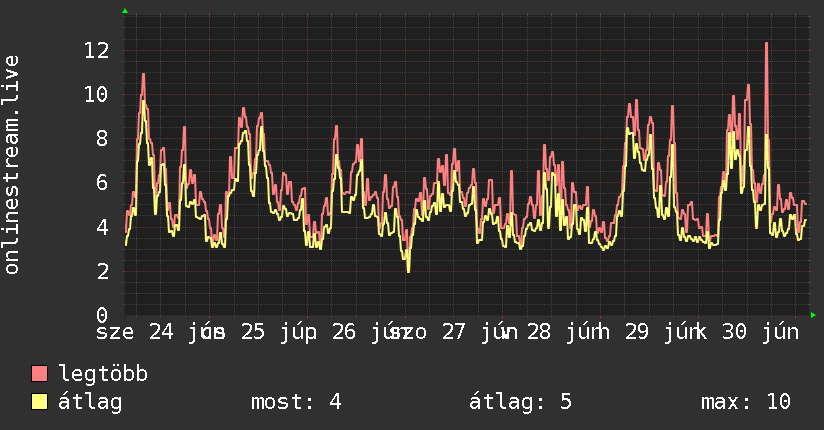Click the max: 10 statistic

click(746, 402)
